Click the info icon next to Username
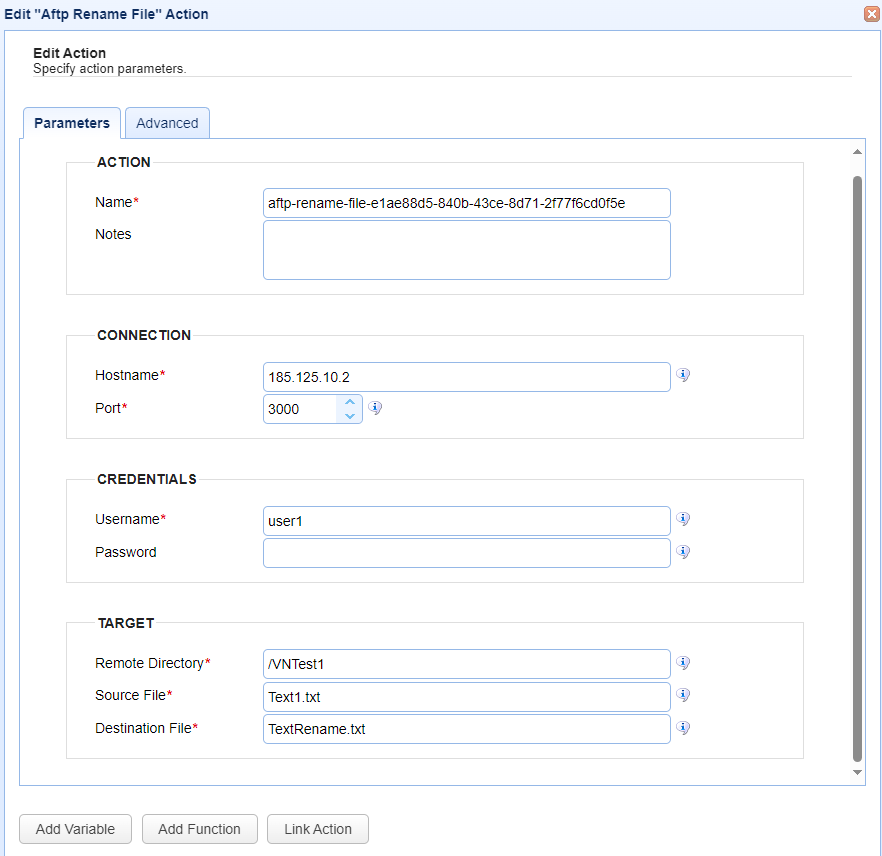Screen dimensions: 882x856 pos(683,519)
